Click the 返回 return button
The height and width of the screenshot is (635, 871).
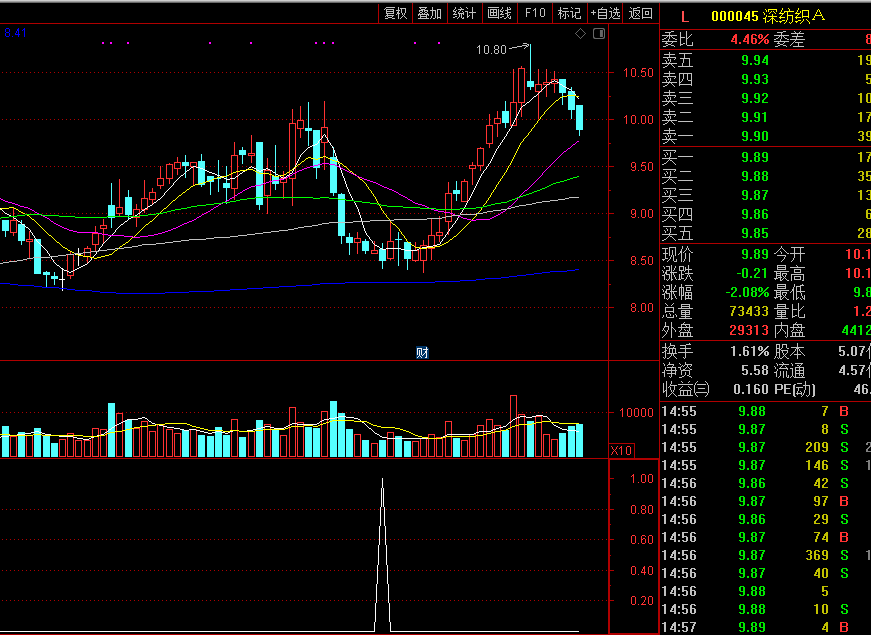640,13
